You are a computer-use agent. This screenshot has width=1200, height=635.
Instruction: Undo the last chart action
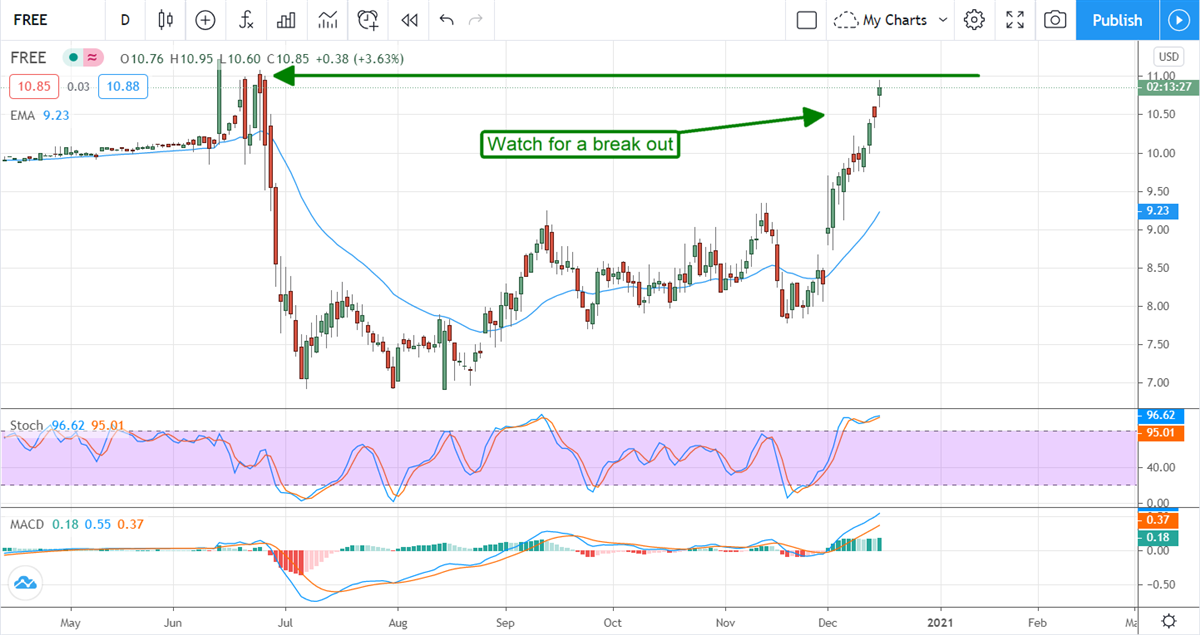[x=446, y=20]
